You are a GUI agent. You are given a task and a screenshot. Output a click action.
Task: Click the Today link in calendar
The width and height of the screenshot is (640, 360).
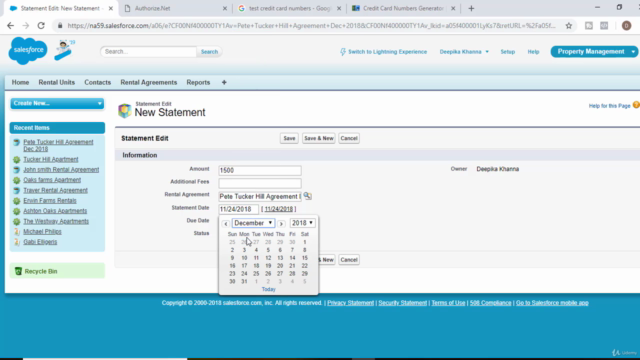pyautogui.click(x=269, y=289)
